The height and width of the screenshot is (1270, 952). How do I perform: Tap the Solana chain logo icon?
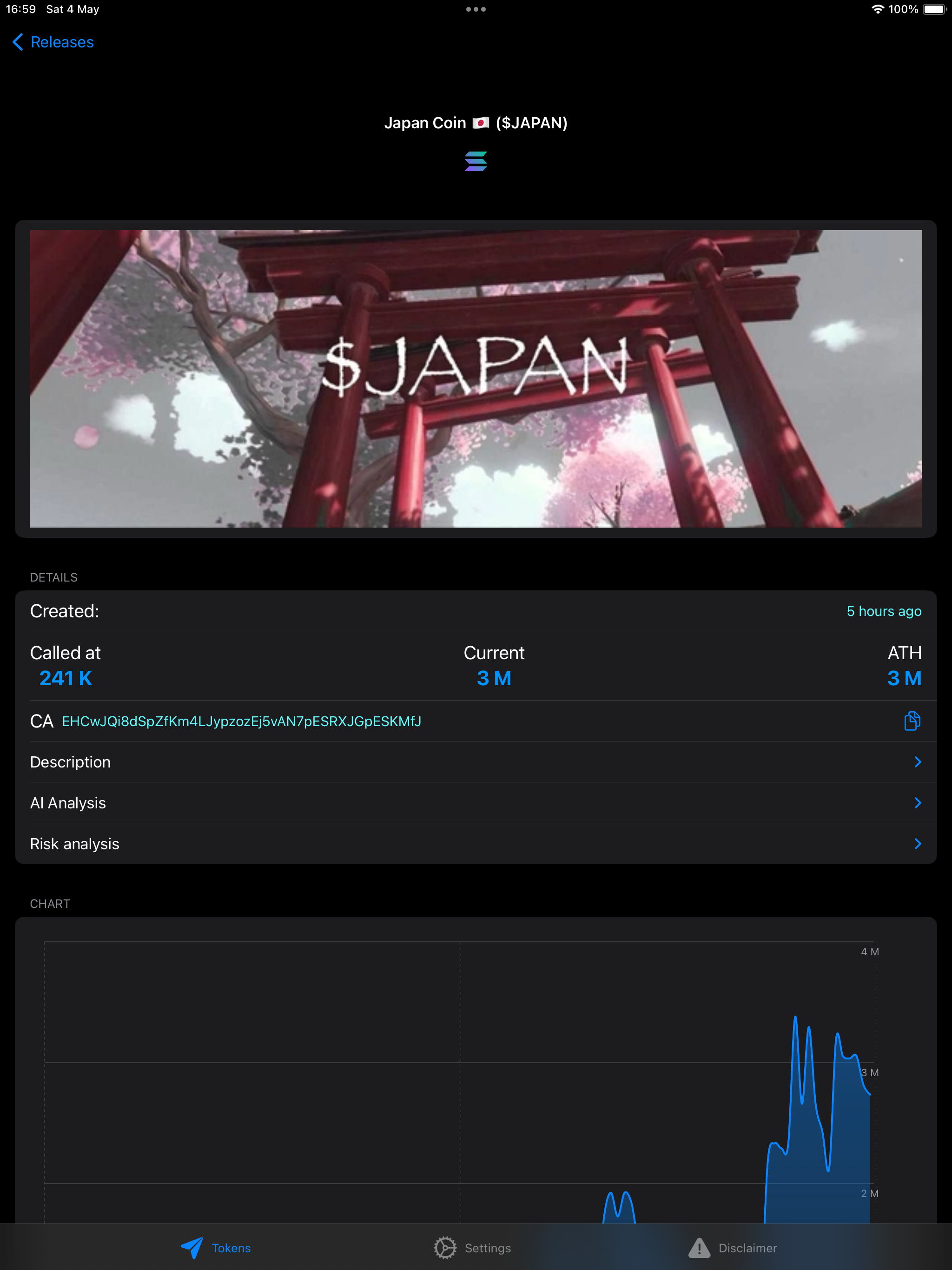point(476,161)
